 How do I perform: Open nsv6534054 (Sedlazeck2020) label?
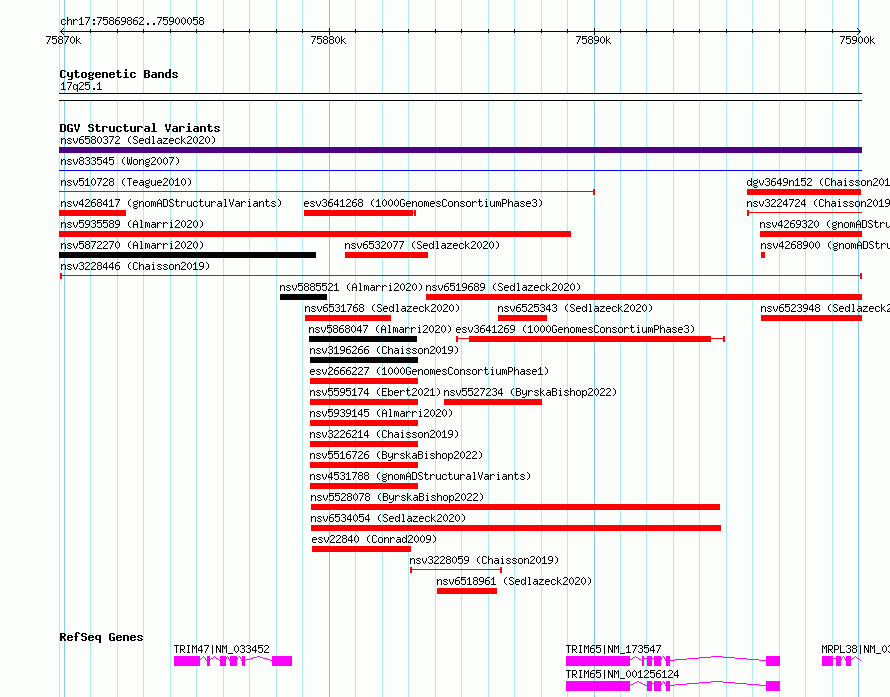(388, 518)
